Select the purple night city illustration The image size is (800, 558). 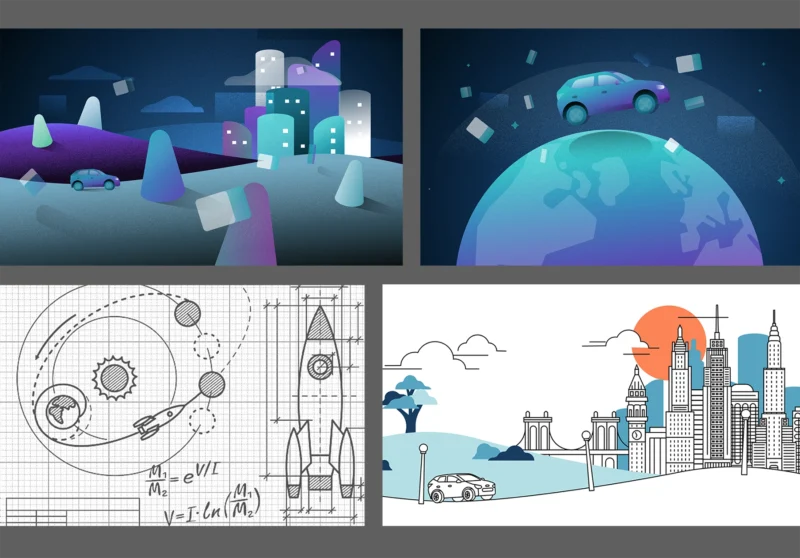click(200, 147)
